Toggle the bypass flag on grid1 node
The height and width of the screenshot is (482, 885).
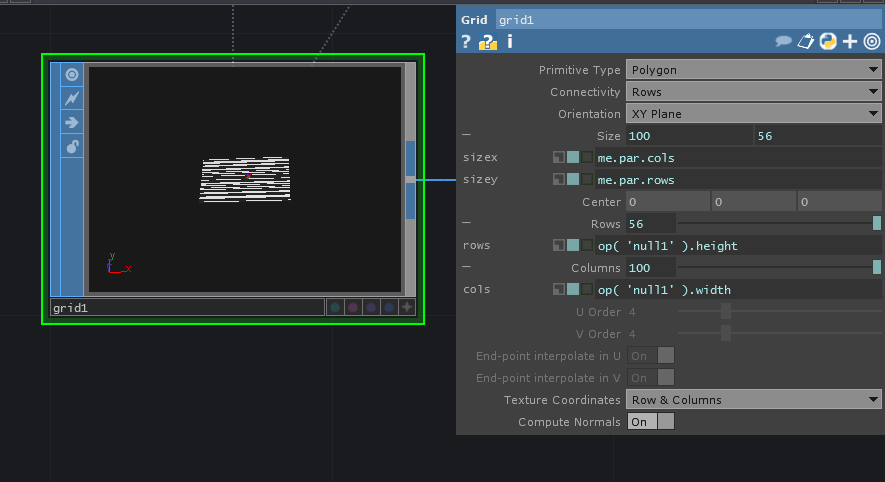[x=72, y=99]
